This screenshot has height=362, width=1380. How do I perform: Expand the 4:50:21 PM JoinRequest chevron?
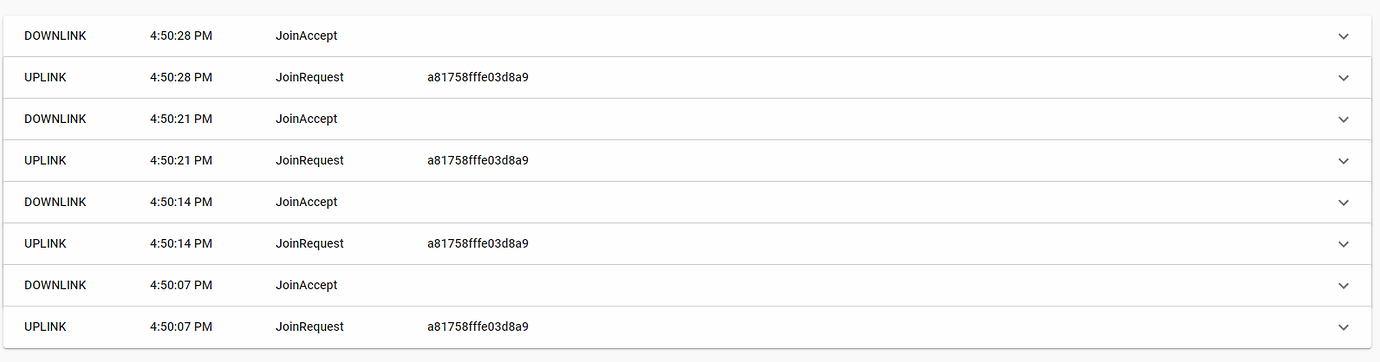tap(1343, 161)
